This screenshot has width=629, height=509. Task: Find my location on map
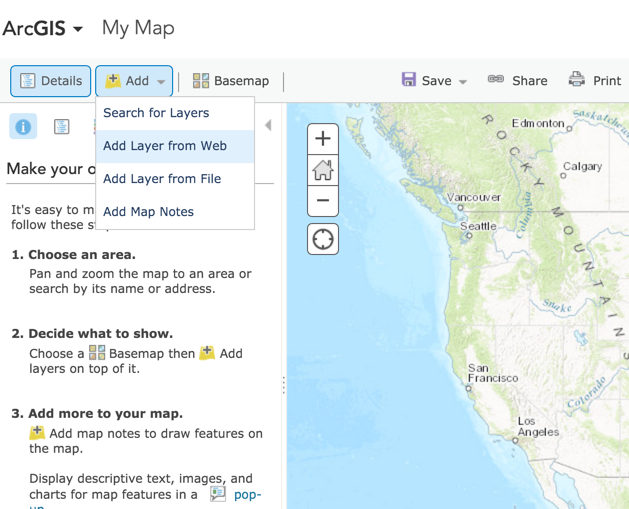pyautogui.click(x=322, y=239)
